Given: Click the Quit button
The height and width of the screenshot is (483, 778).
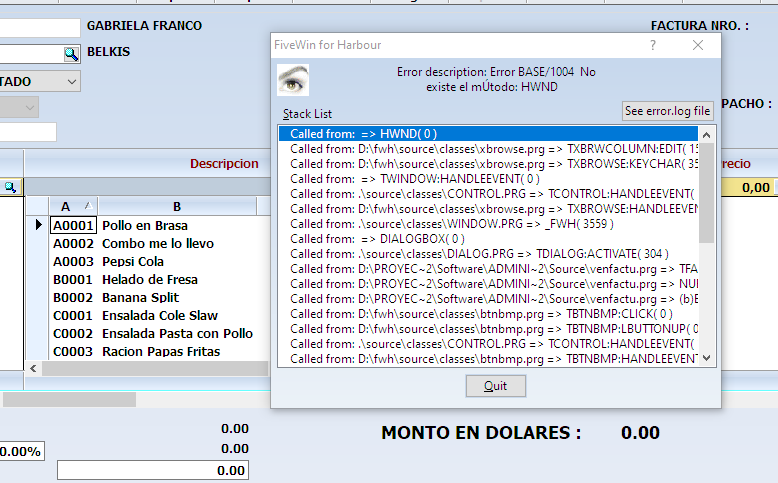Looking at the screenshot, I should [x=496, y=386].
